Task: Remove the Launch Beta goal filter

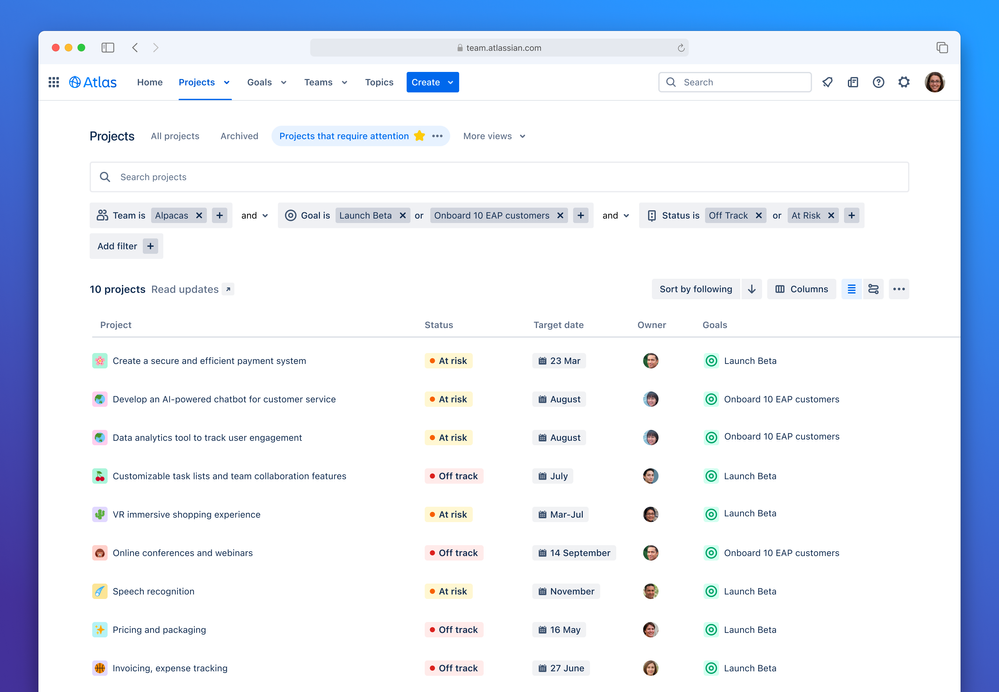Action: pyautogui.click(x=403, y=215)
